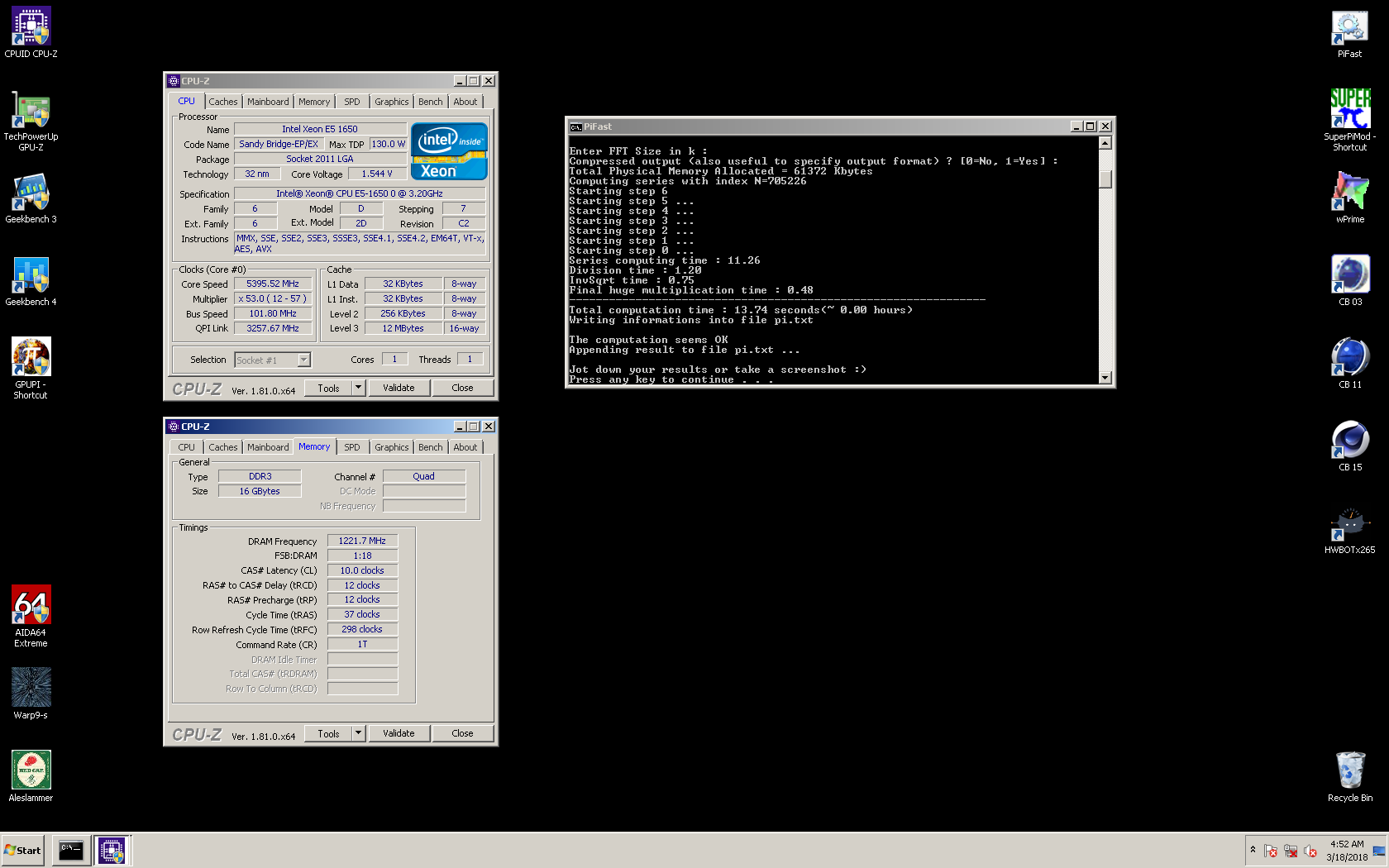The image size is (1389, 868).
Task: Show hidden system tray icons
Action: [x=1253, y=850]
